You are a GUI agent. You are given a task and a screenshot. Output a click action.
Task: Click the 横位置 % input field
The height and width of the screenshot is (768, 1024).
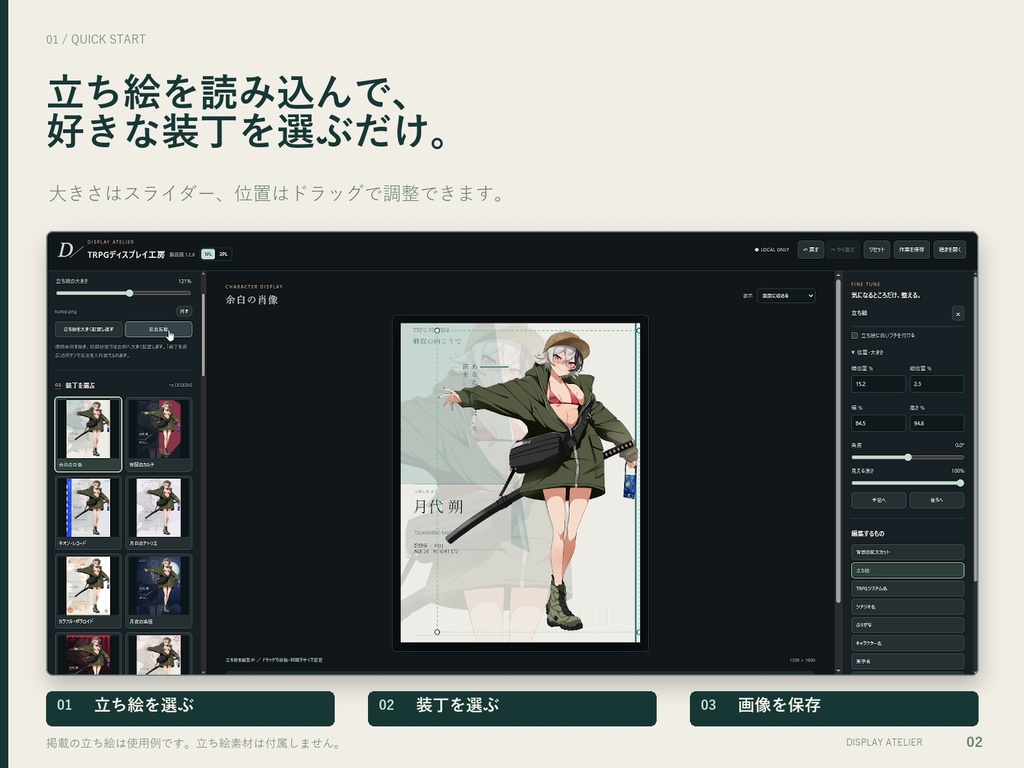tap(878, 384)
